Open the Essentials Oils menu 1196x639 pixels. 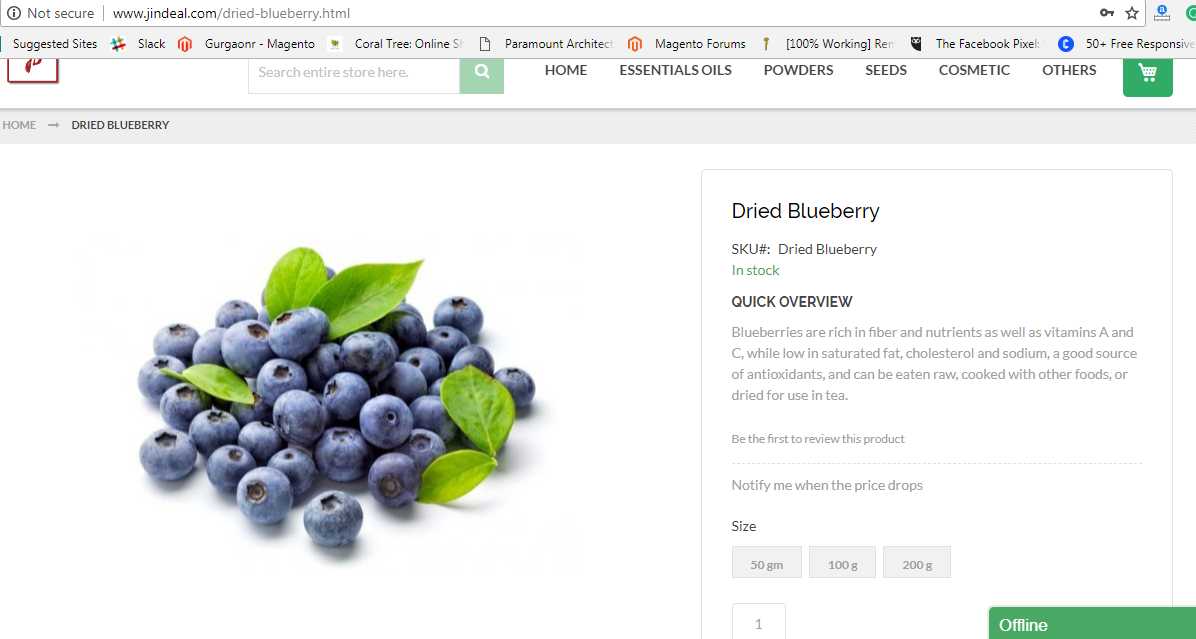pos(675,70)
